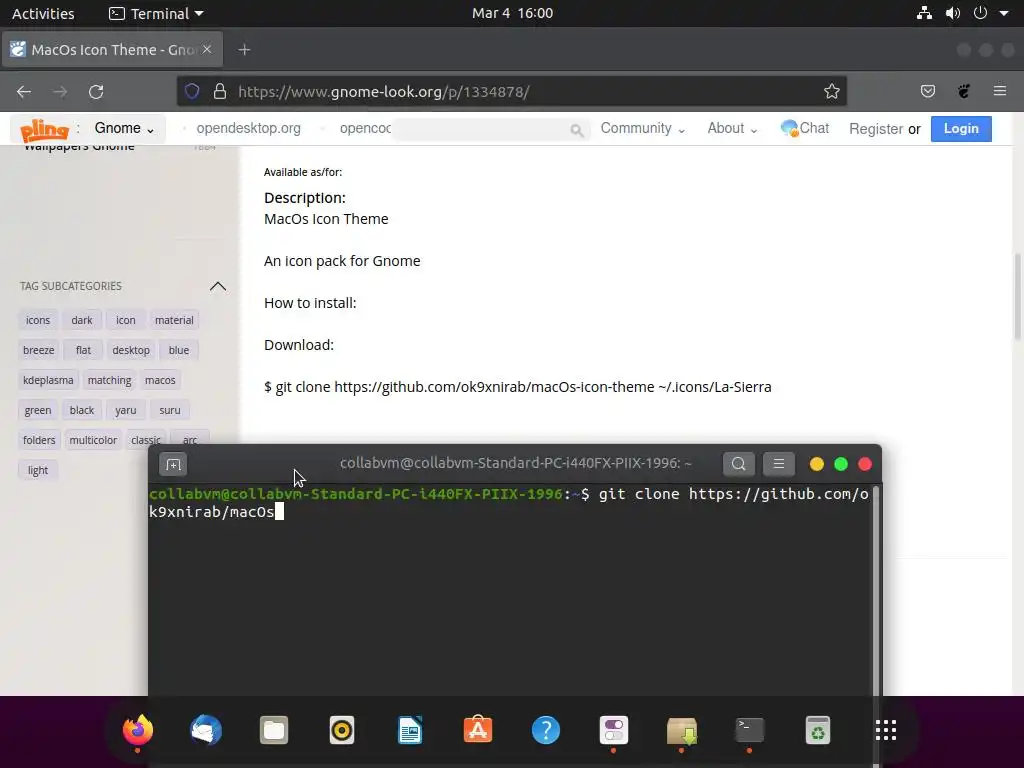Select the suru tag
The width and height of the screenshot is (1024, 768).
point(170,411)
